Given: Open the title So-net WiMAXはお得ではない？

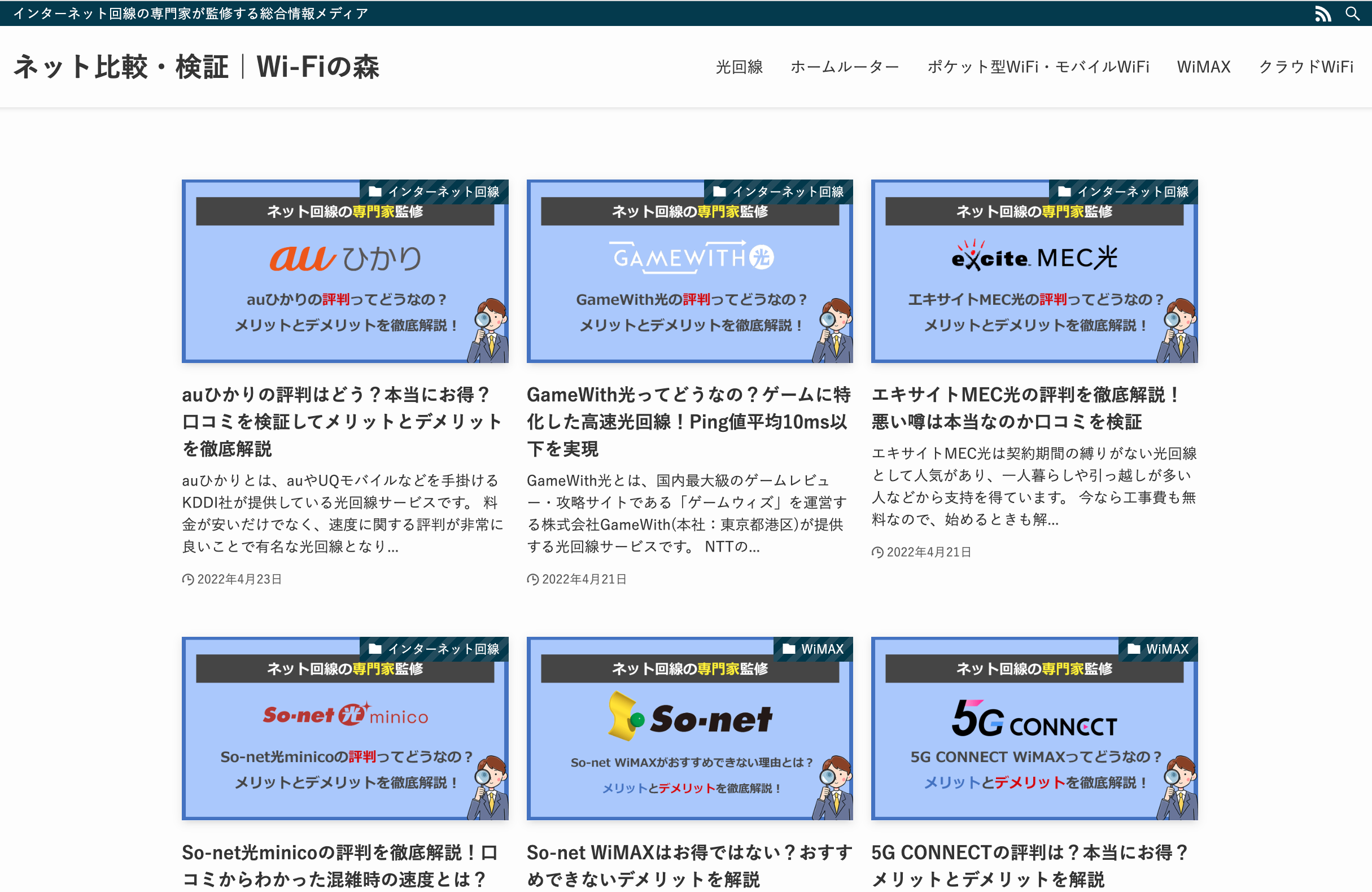Looking at the screenshot, I should point(689,866).
